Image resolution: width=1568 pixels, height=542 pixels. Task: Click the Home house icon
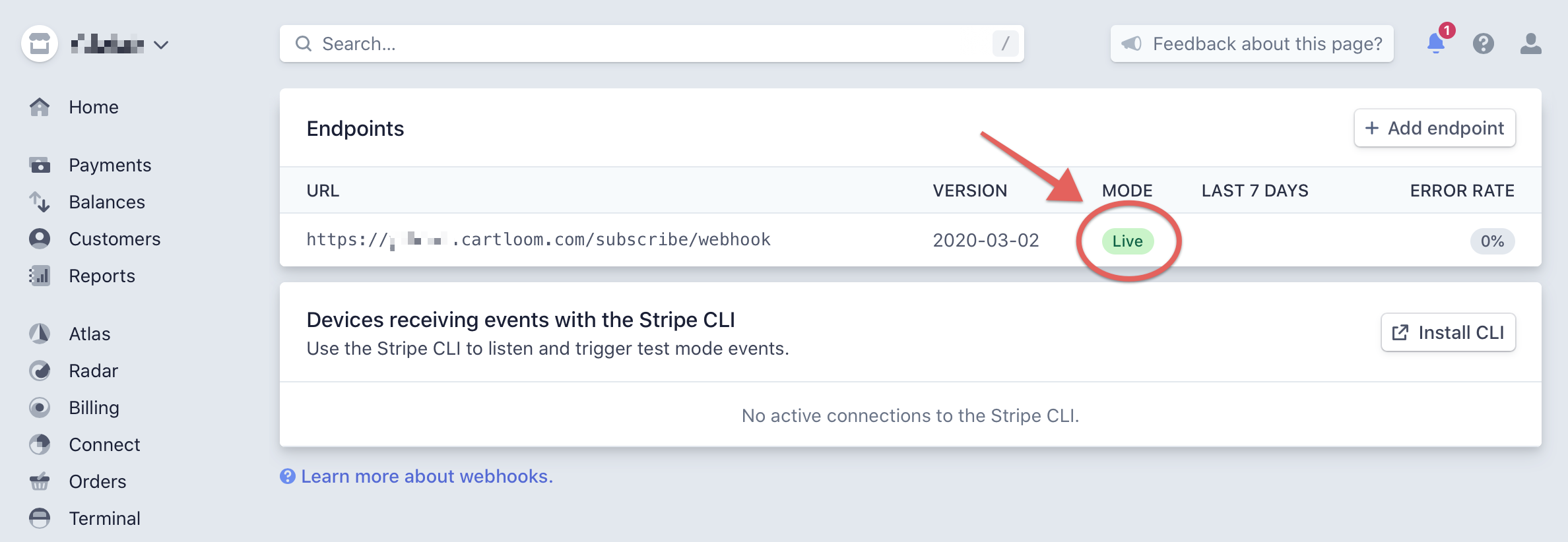click(40, 107)
